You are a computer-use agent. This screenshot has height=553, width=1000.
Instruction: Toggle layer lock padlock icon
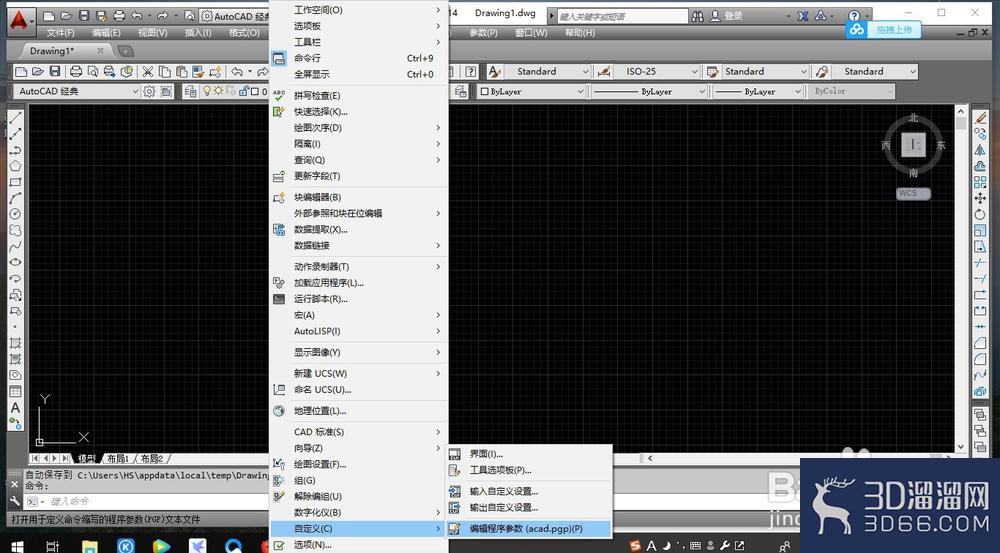click(x=244, y=91)
